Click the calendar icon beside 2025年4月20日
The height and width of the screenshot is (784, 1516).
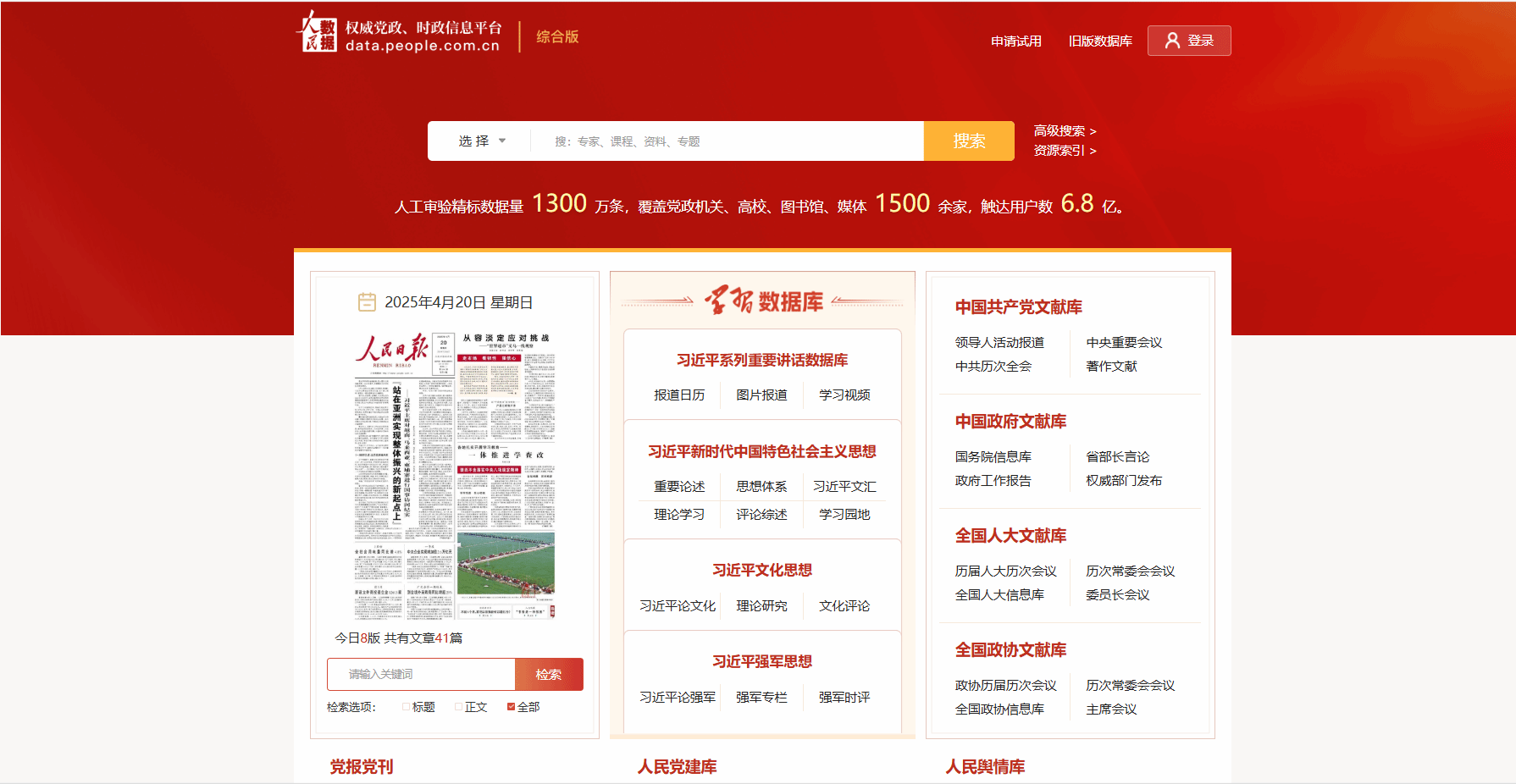point(367,302)
